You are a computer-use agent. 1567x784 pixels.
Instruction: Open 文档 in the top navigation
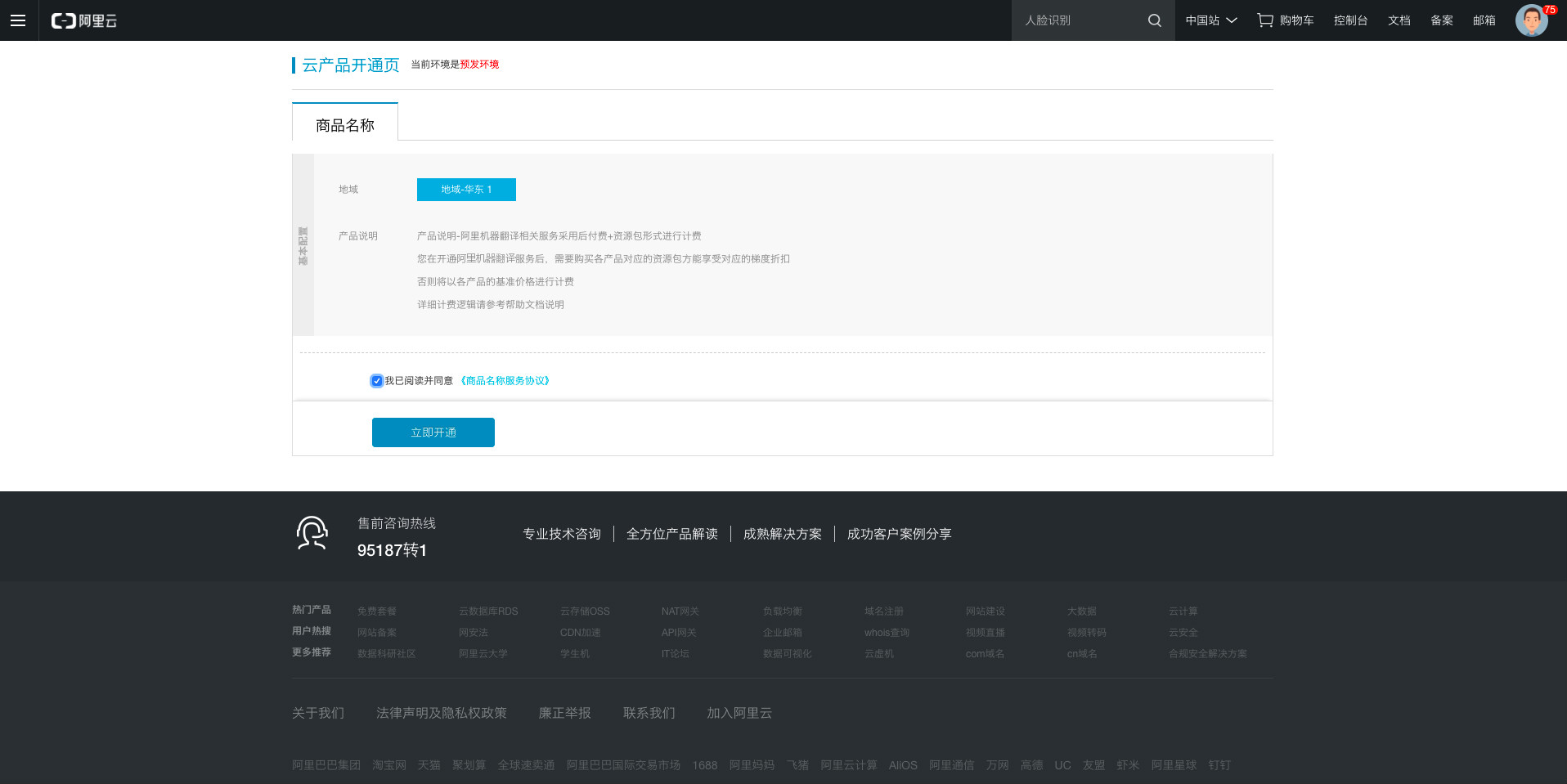pyautogui.click(x=1399, y=20)
